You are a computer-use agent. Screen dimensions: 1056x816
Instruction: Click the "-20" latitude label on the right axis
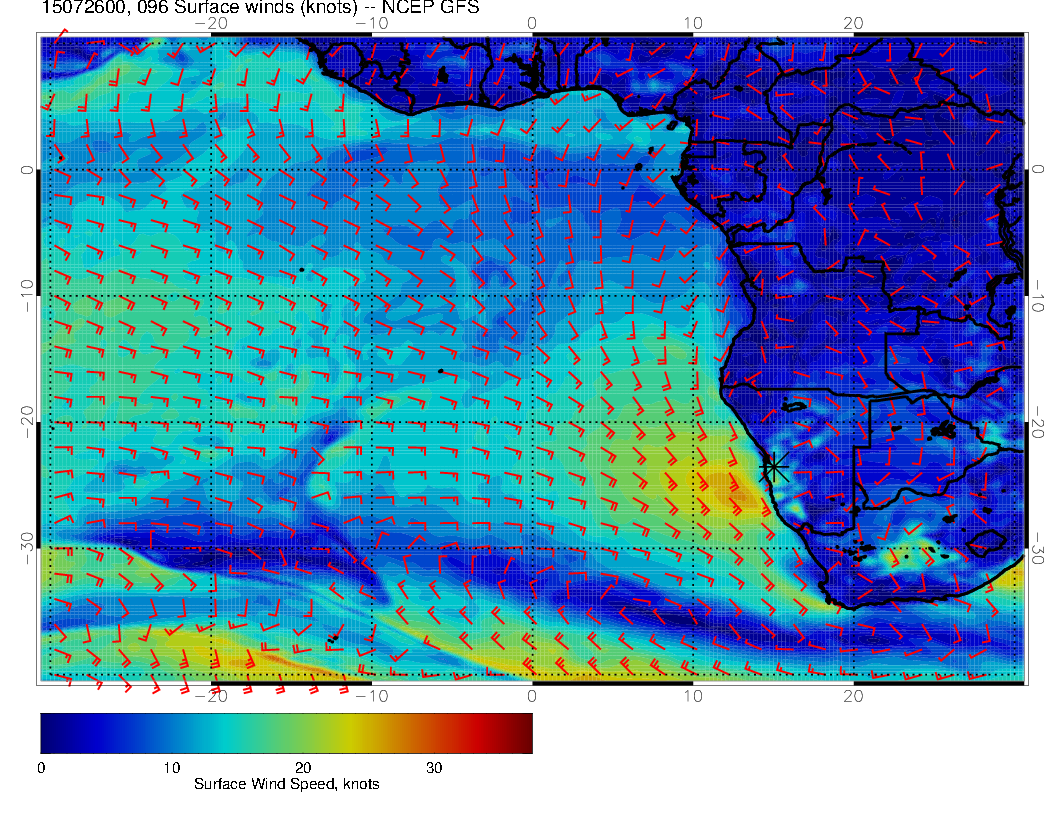point(1038,422)
